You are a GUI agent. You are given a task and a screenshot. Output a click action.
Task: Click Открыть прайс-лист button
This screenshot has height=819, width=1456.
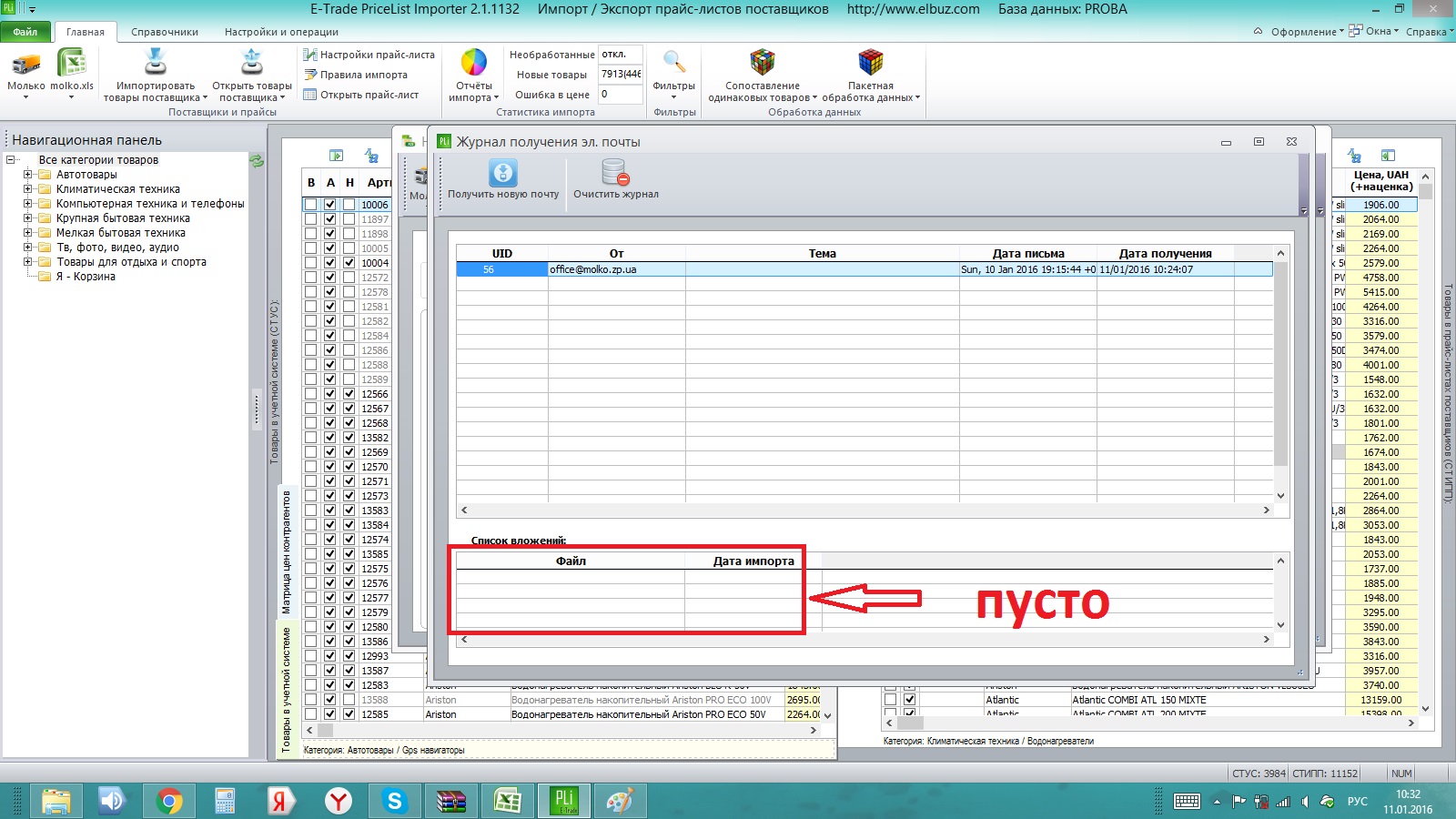[361, 95]
